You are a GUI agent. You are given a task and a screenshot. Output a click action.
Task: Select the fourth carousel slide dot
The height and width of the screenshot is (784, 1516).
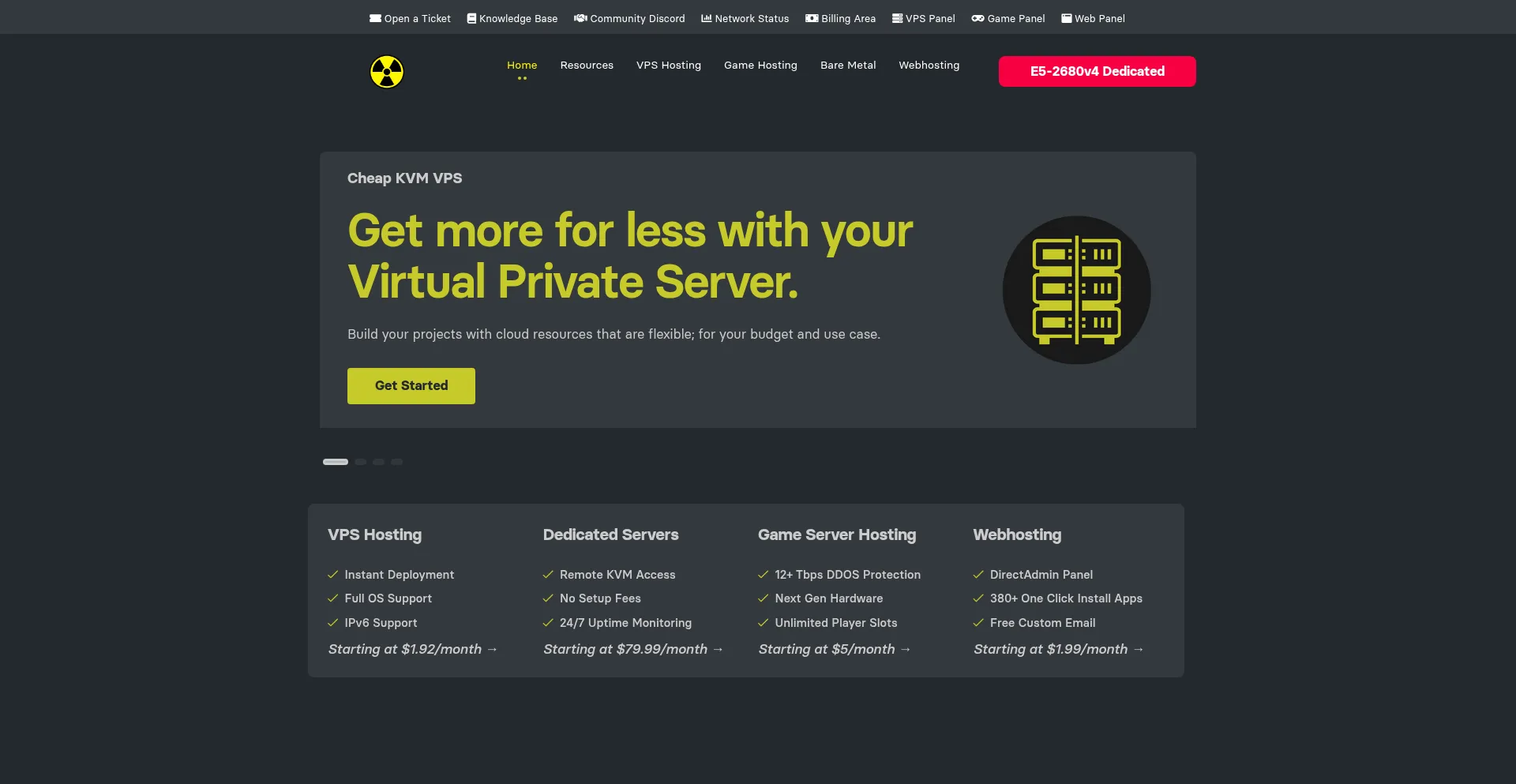pyautogui.click(x=397, y=462)
